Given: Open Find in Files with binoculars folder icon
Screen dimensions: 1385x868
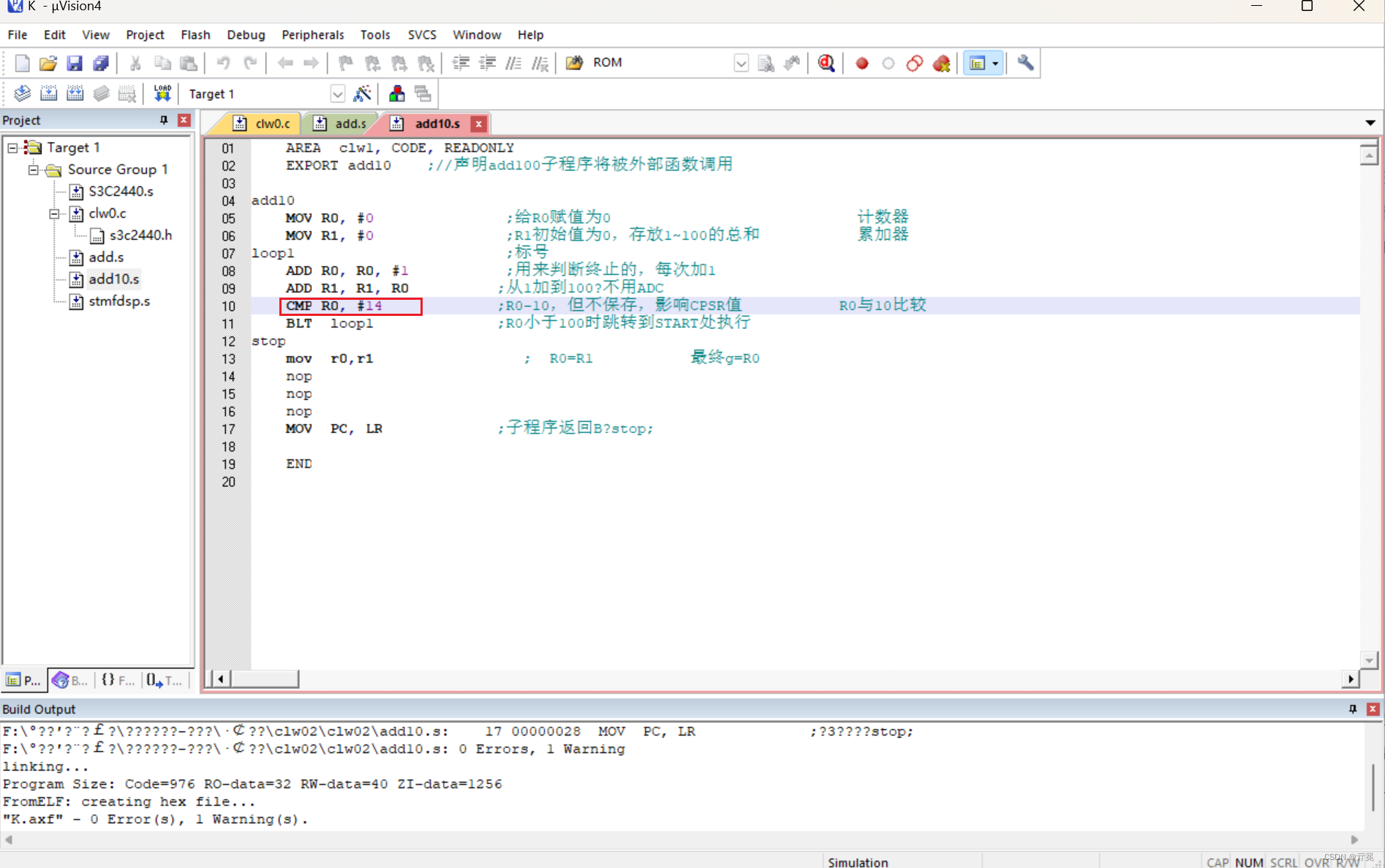Looking at the screenshot, I should point(575,63).
